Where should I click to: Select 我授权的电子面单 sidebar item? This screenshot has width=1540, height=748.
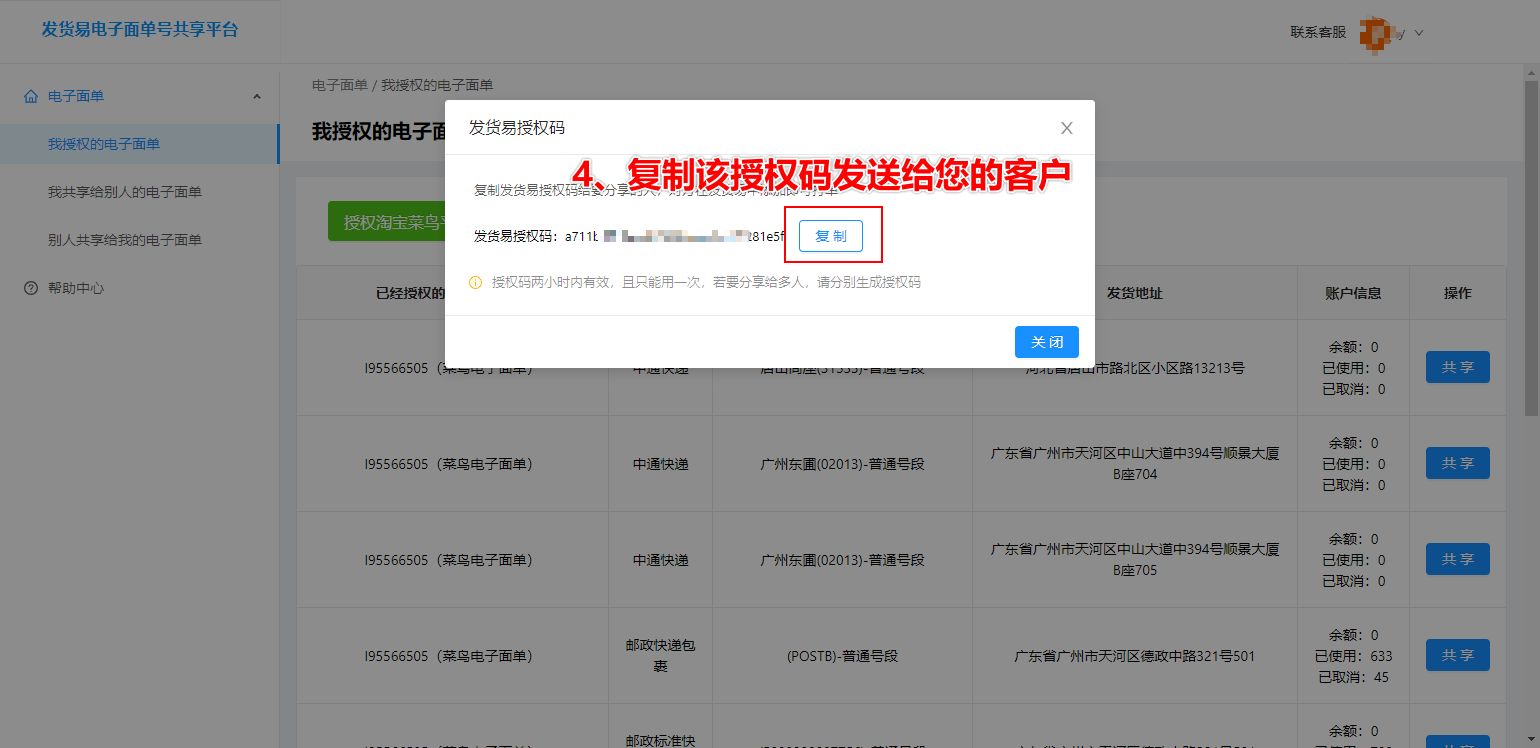click(x=140, y=144)
